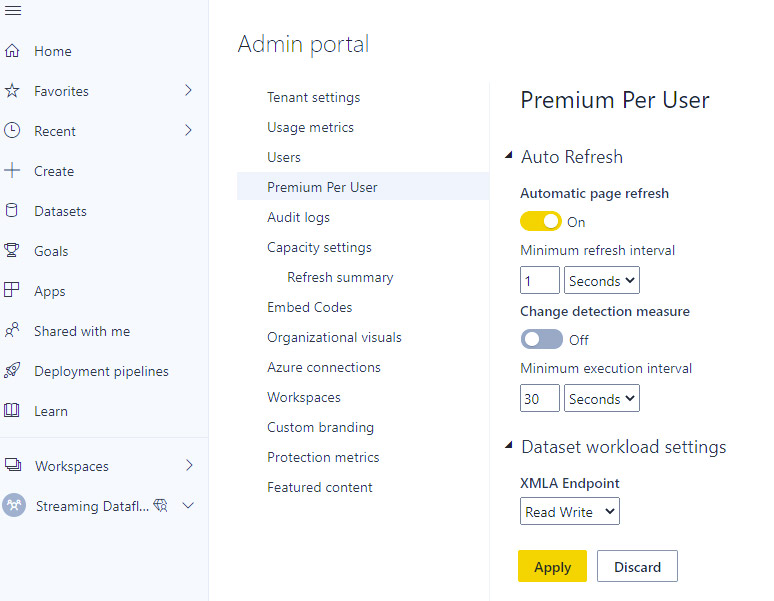Open Apps from the navigation pane
774x601 pixels.
point(49,291)
